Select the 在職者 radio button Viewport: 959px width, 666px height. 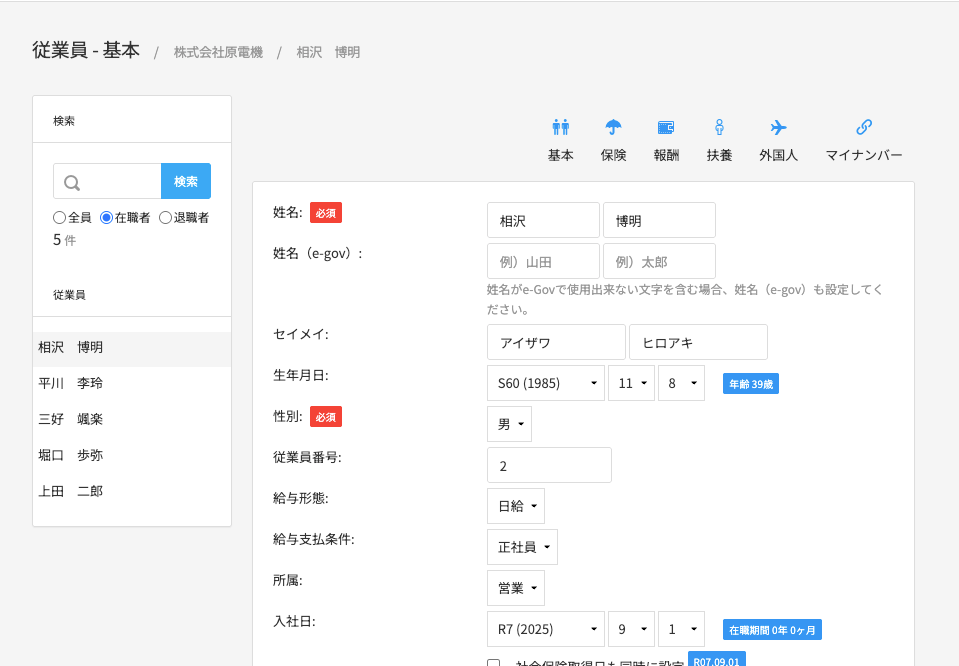[106, 218]
